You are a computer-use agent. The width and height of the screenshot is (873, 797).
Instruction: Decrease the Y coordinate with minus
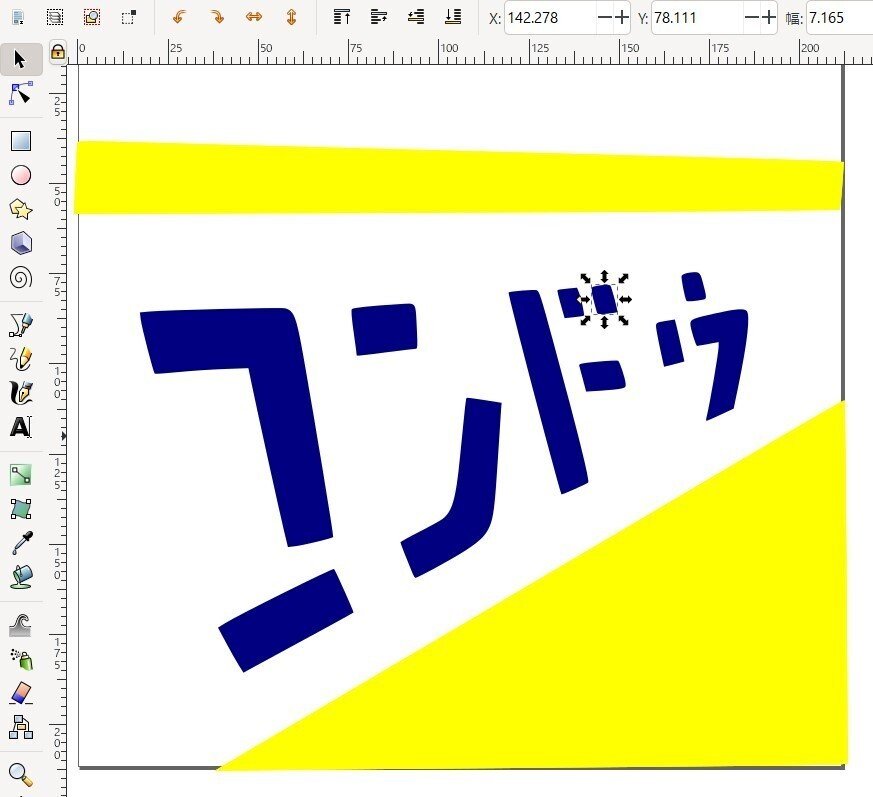752,18
